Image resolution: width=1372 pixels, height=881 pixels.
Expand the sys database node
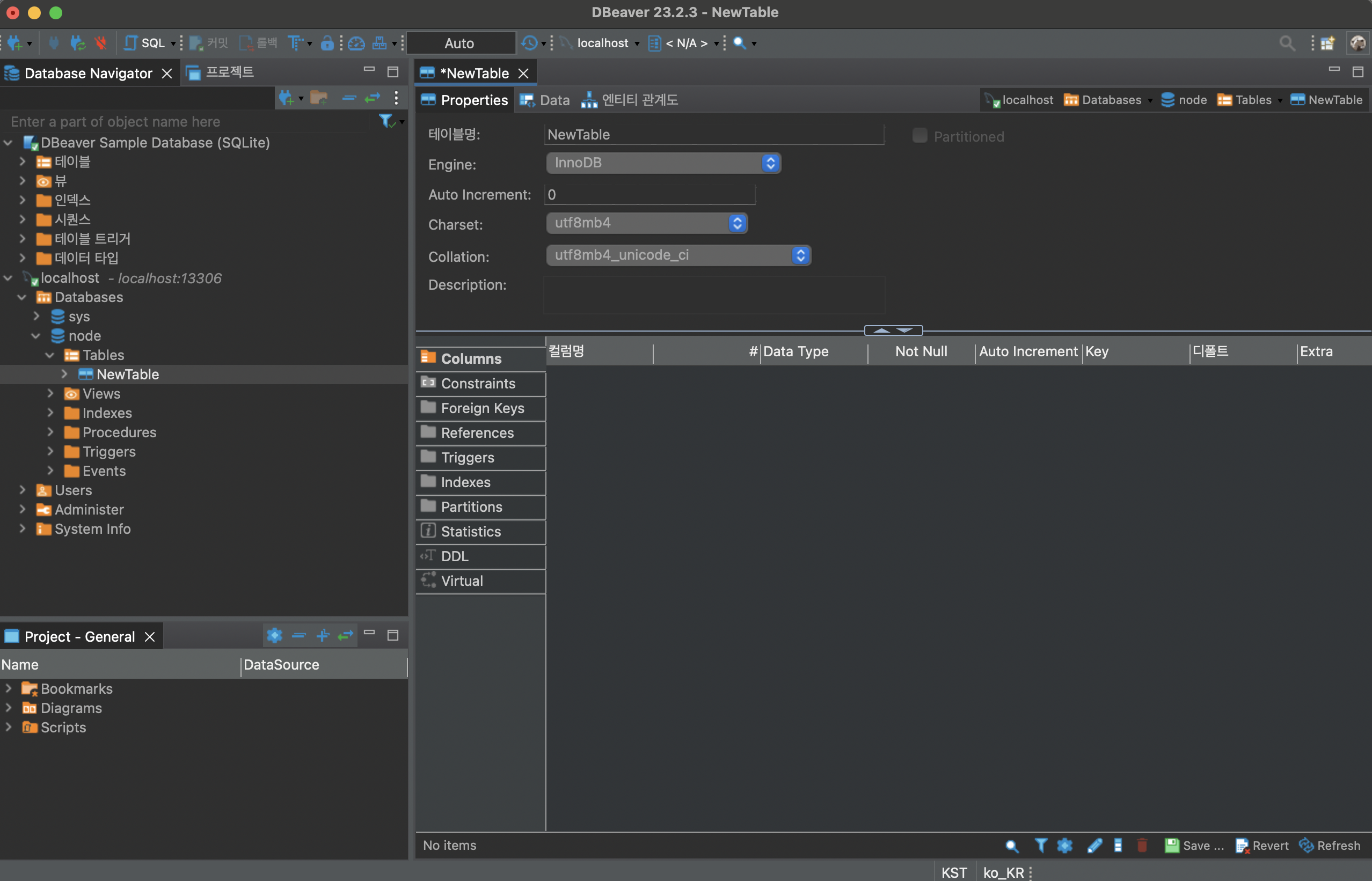pyautogui.click(x=37, y=317)
